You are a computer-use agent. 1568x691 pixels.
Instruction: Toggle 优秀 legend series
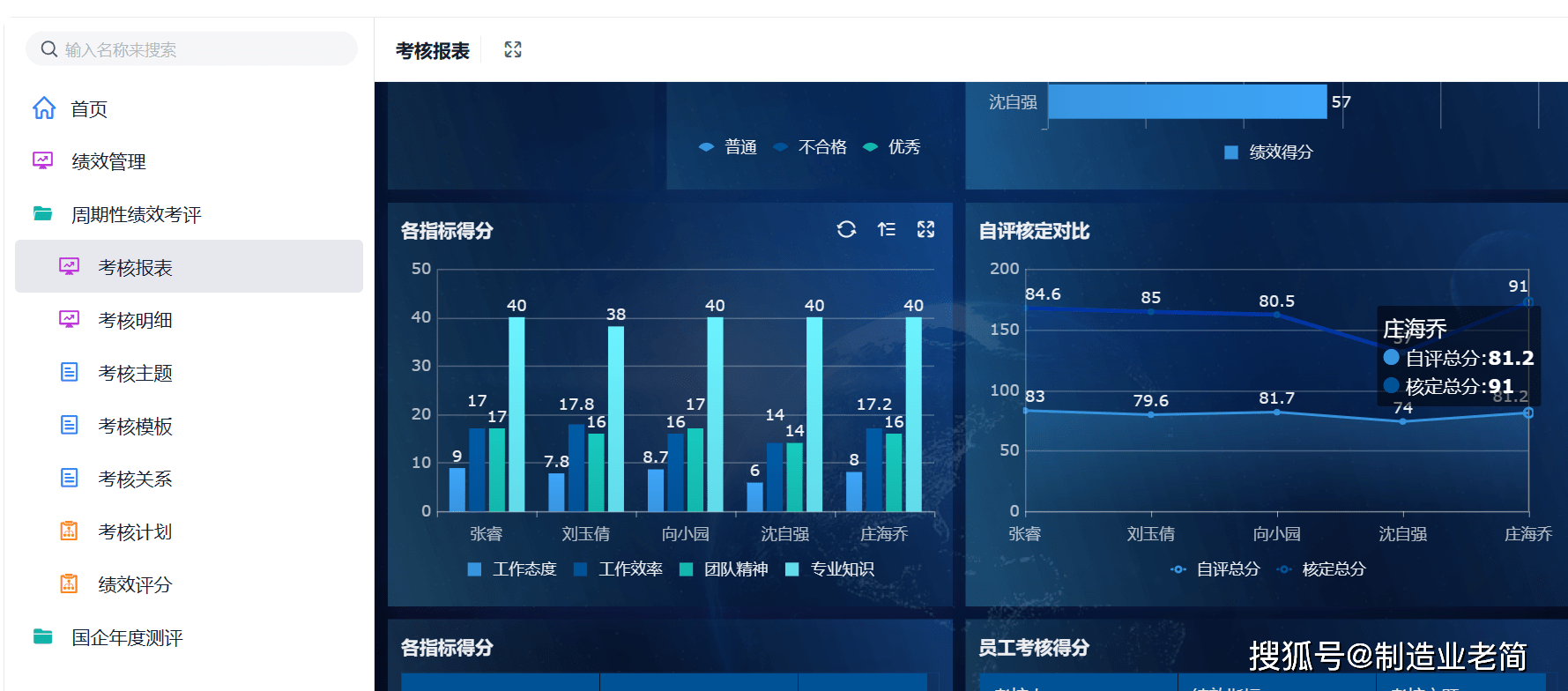point(891,147)
